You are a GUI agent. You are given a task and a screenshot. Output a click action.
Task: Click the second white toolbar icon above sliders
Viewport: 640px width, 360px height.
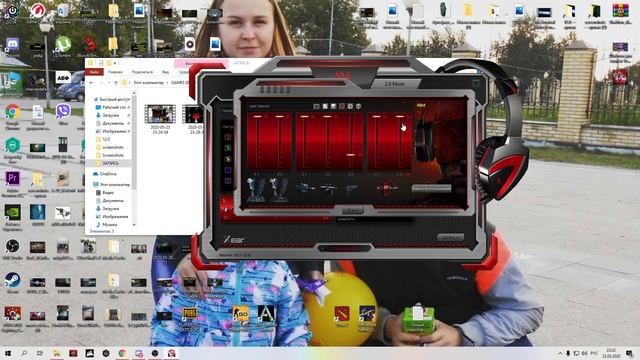[325, 106]
